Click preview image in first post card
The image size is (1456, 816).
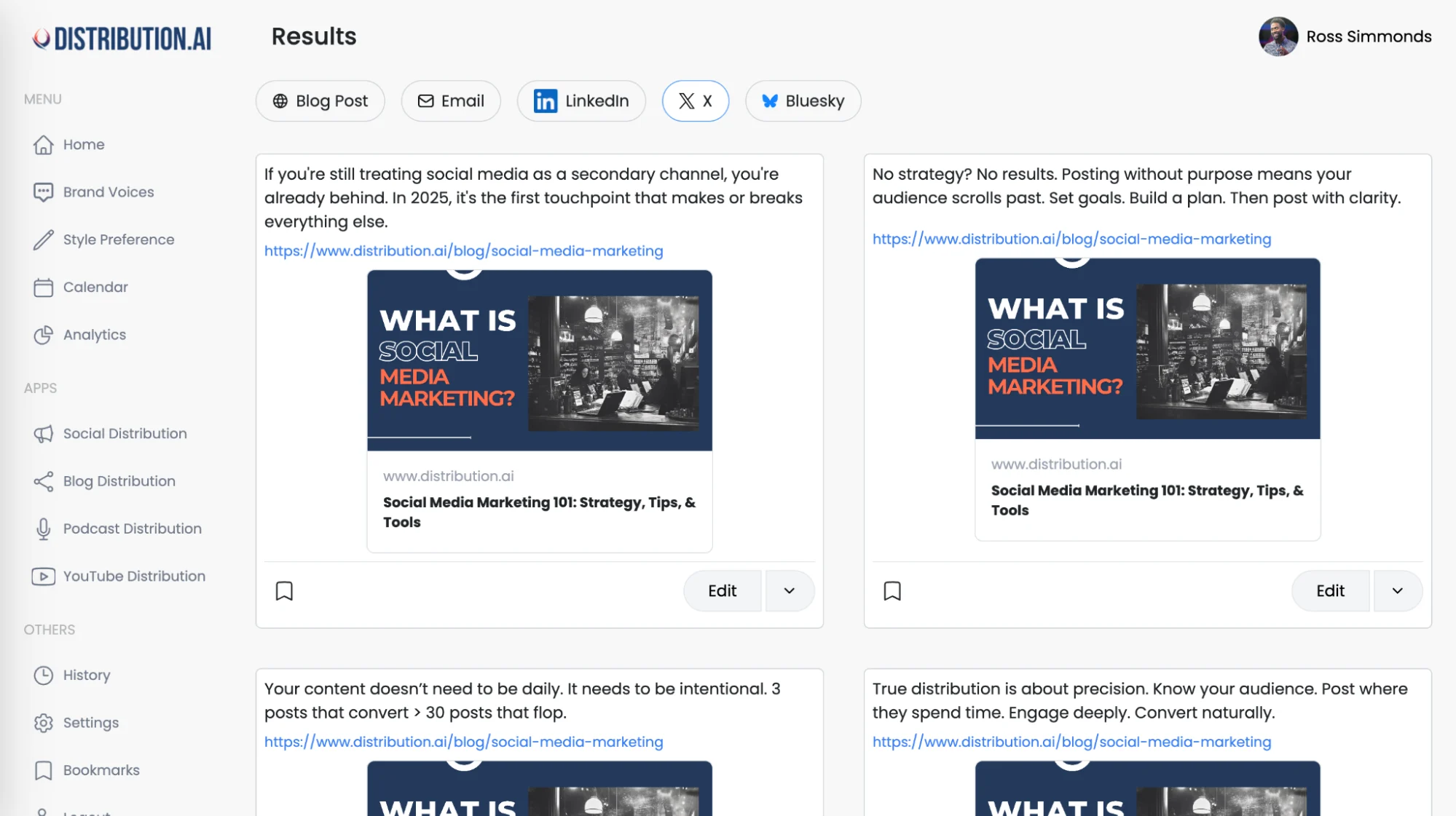point(540,361)
